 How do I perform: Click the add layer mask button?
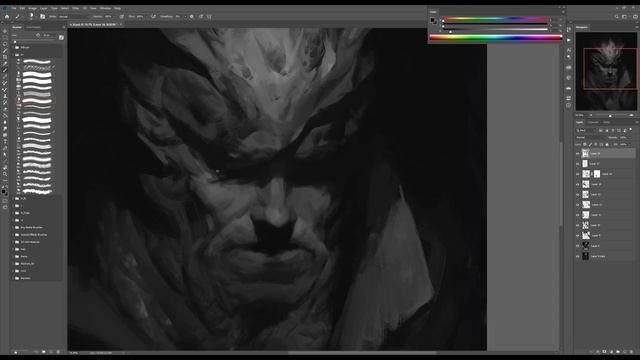click(604, 351)
